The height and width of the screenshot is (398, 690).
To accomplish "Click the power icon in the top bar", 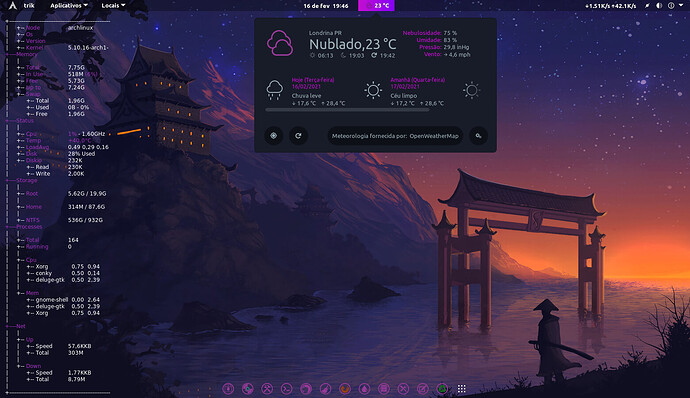I will pyautogui.click(x=671, y=6).
